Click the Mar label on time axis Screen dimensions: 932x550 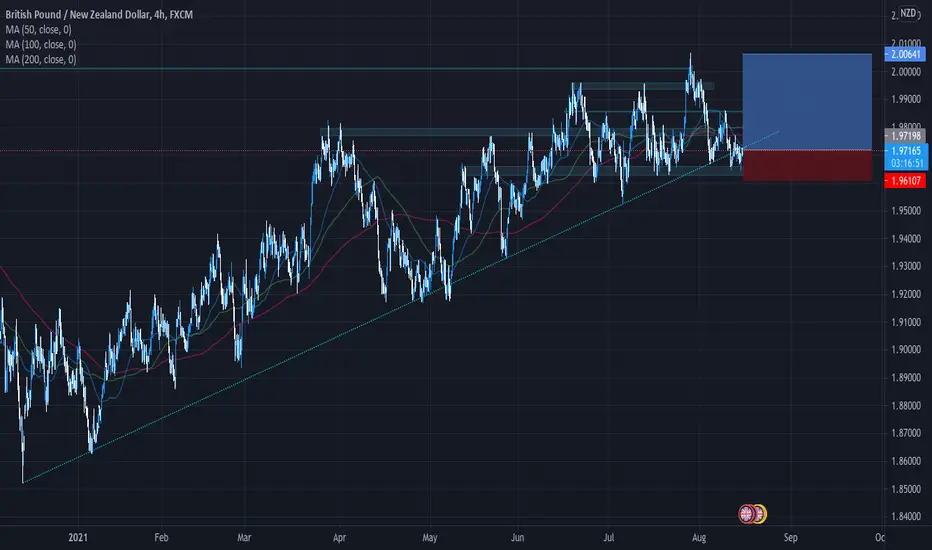(244, 538)
